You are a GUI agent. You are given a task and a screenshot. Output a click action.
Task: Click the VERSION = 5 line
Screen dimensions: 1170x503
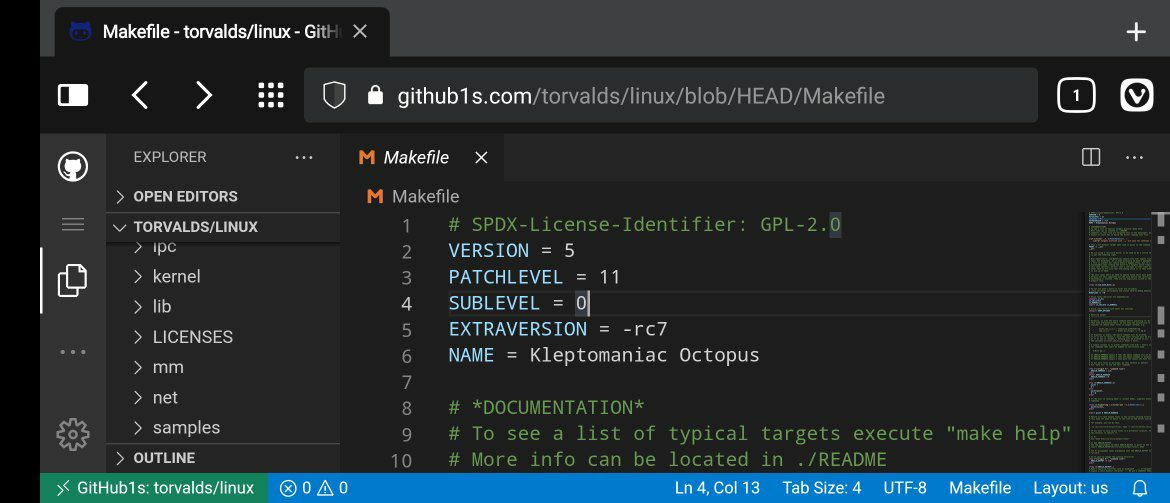[511, 251]
